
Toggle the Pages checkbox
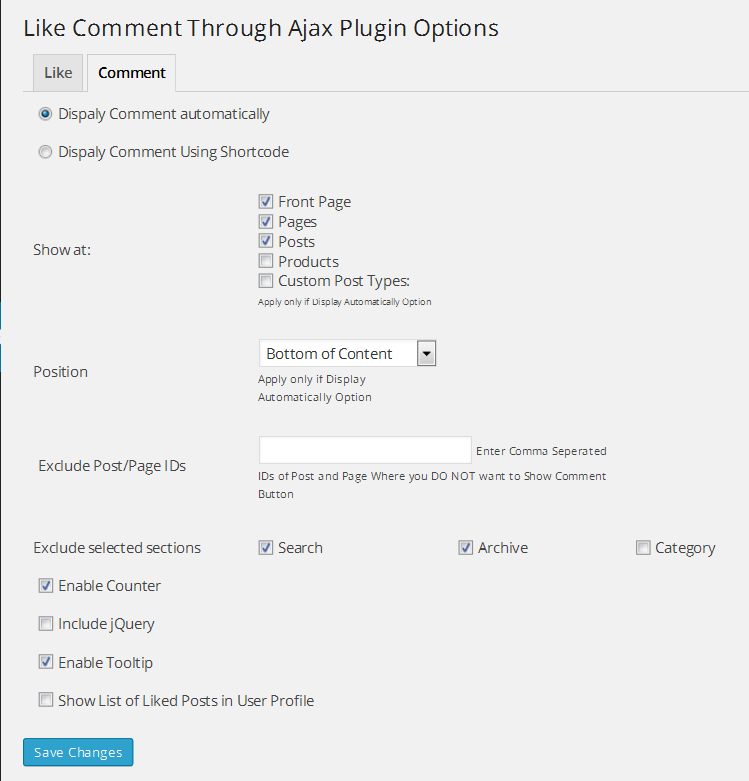(x=266, y=222)
